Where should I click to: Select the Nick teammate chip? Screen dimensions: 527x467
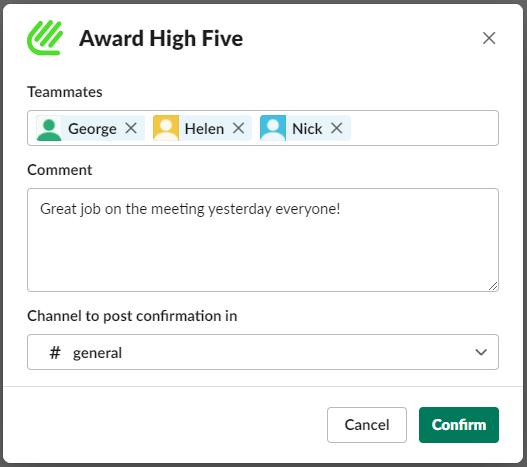(305, 128)
